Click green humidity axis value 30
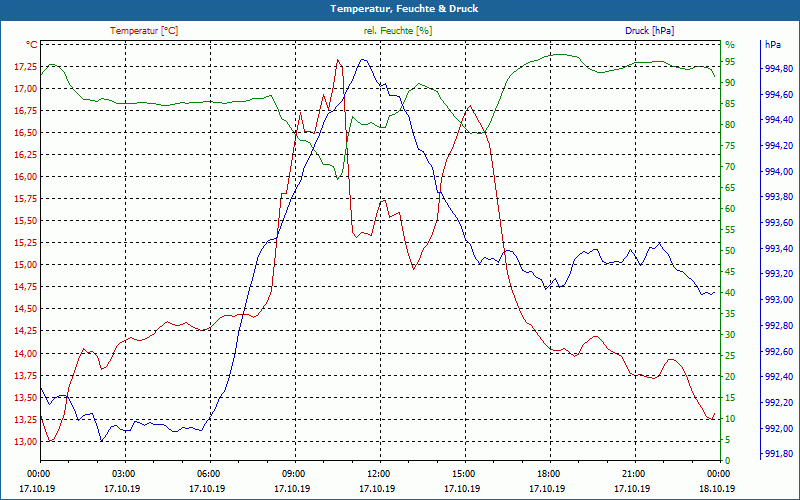The image size is (800, 500). pyautogui.click(x=730, y=335)
